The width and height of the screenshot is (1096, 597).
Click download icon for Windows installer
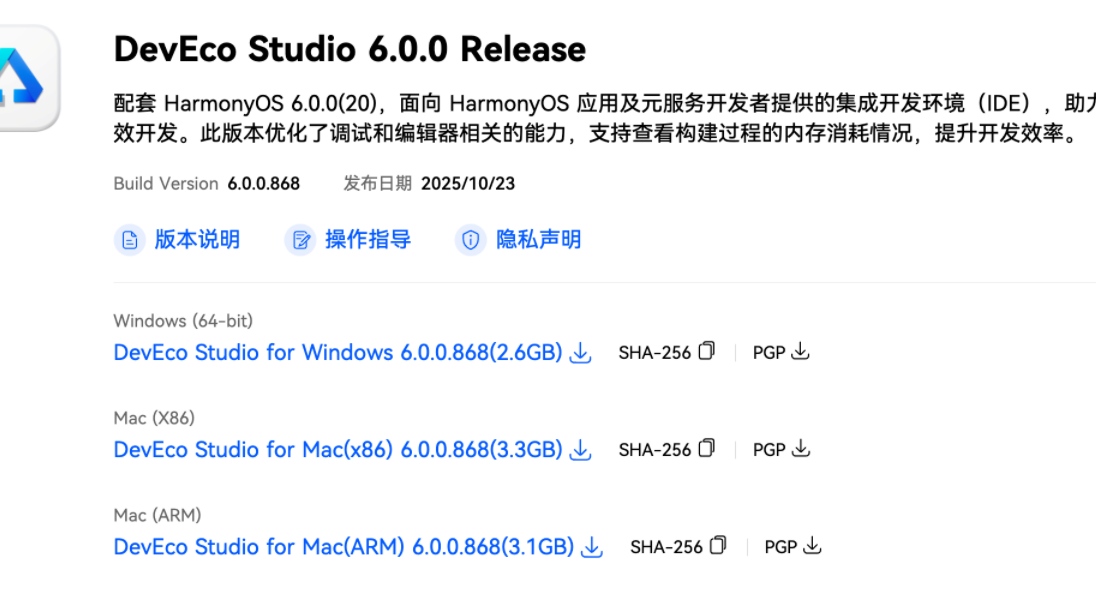[580, 353]
